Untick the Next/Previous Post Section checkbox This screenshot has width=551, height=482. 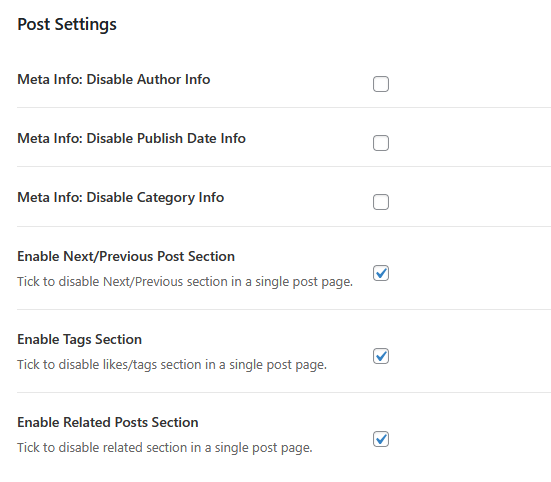point(381,273)
